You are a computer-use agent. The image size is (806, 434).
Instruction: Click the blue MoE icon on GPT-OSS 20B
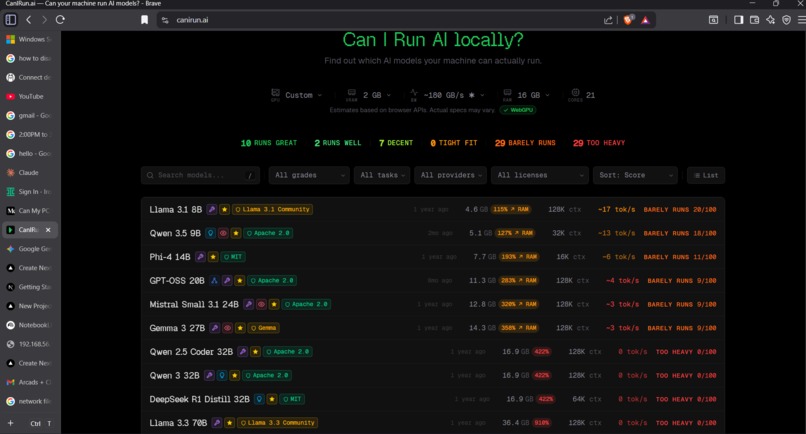coord(214,280)
